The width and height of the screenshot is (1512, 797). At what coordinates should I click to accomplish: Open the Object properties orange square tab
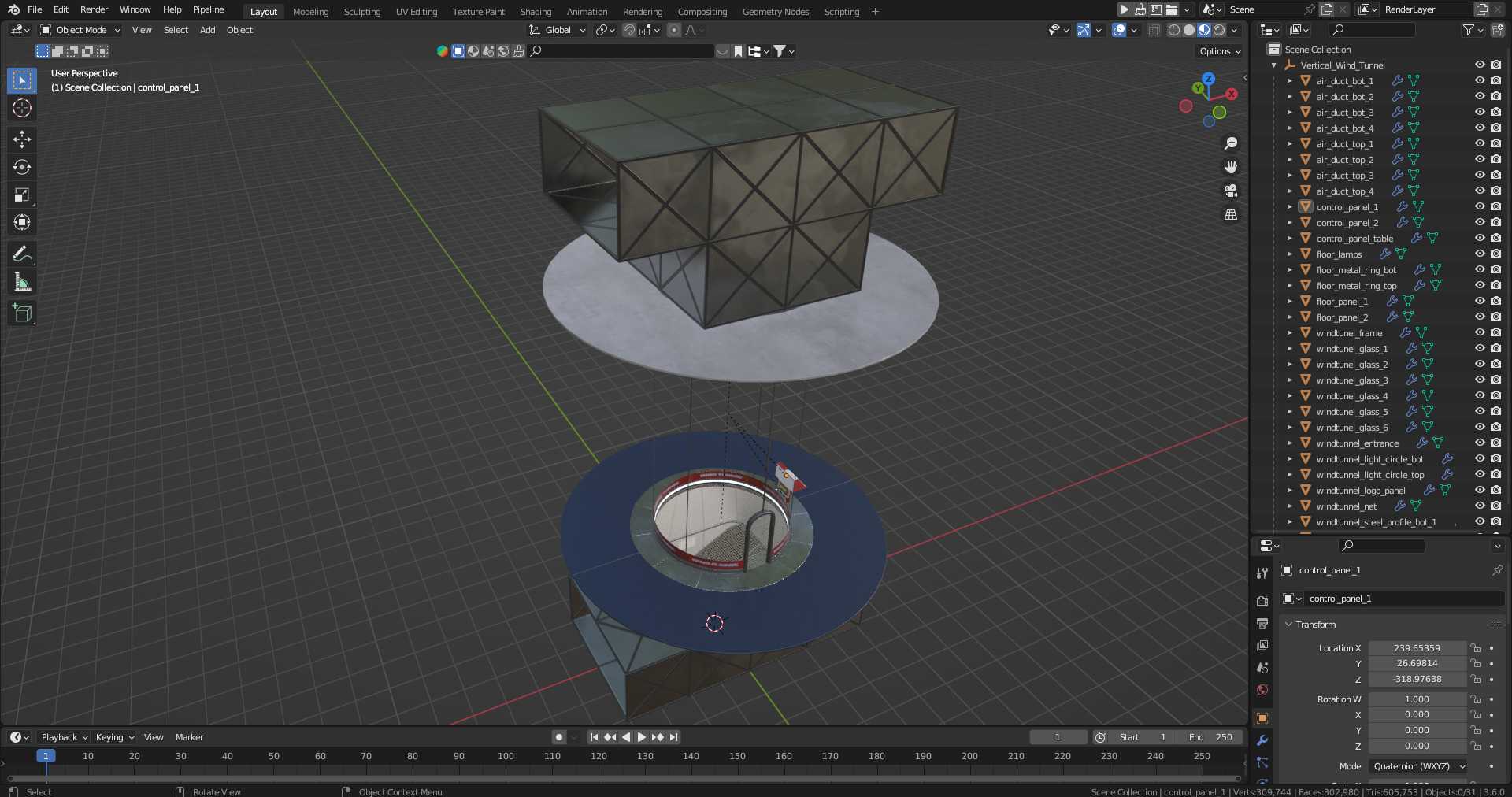click(x=1262, y=718)
